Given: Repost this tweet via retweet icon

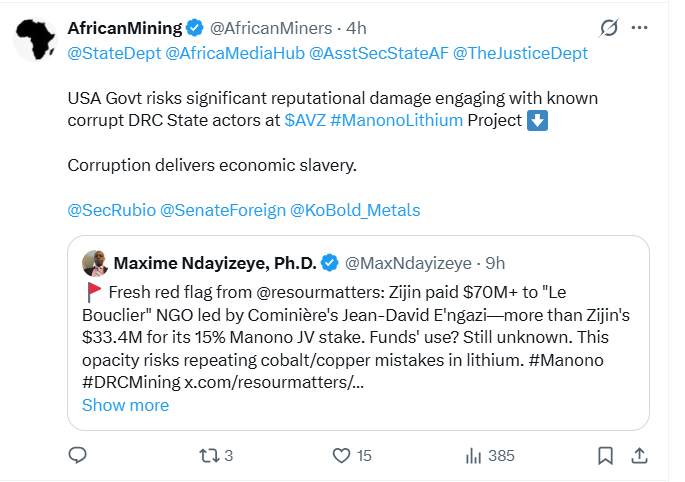Looking at the screenshot, I should point(210,456).
